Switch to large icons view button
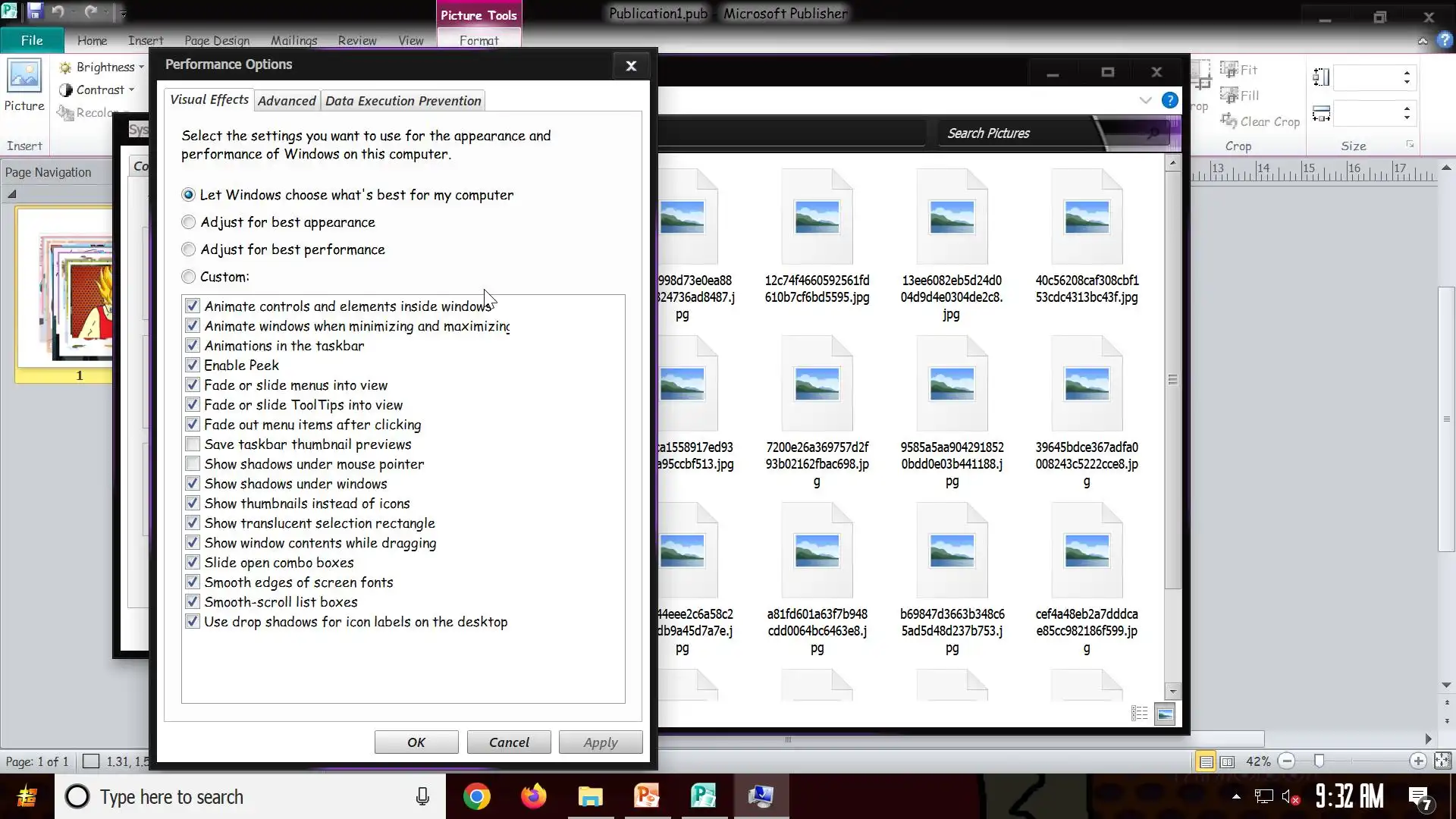The height and width of the screenshot is (819, 1456). click(x=1165, y=714)
